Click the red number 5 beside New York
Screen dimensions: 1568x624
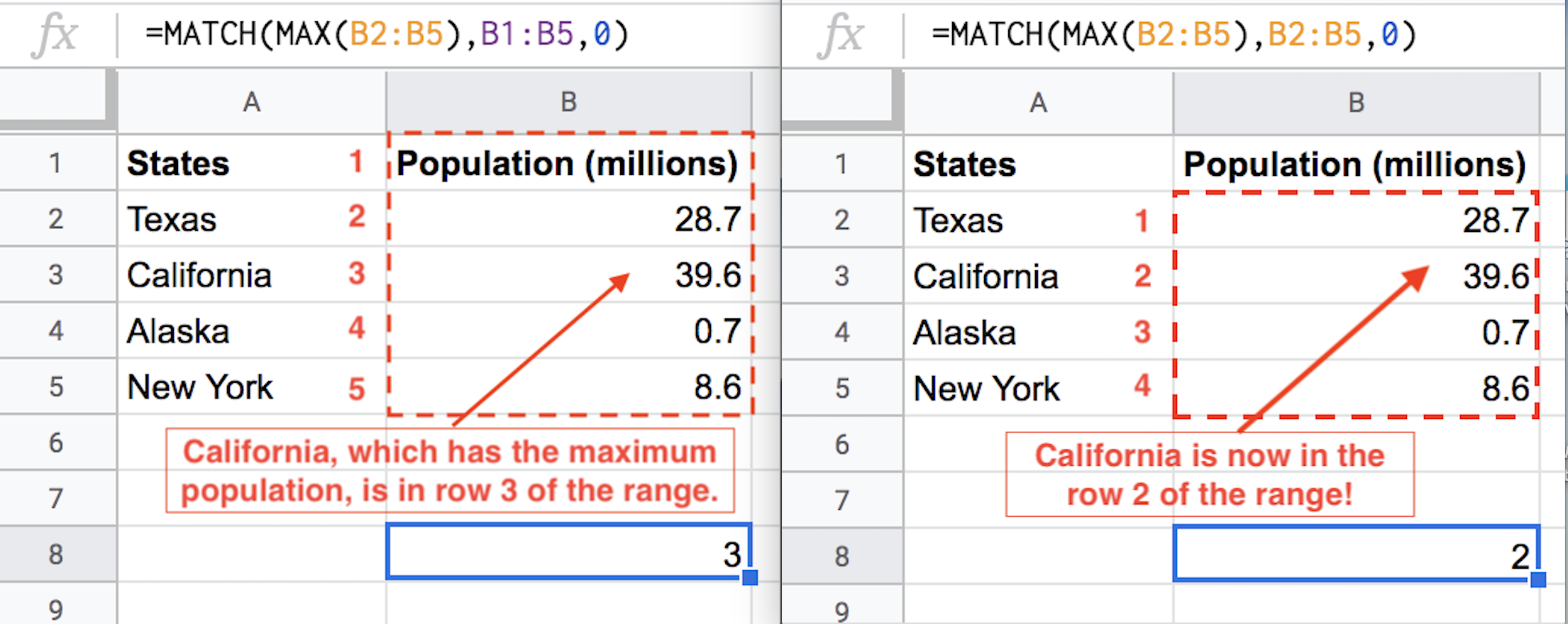[x=357, y=389]
